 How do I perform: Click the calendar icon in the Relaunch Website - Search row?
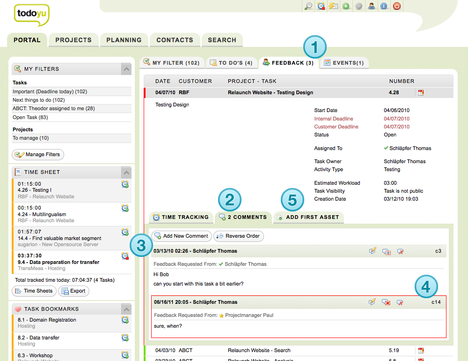click(421, 350)
